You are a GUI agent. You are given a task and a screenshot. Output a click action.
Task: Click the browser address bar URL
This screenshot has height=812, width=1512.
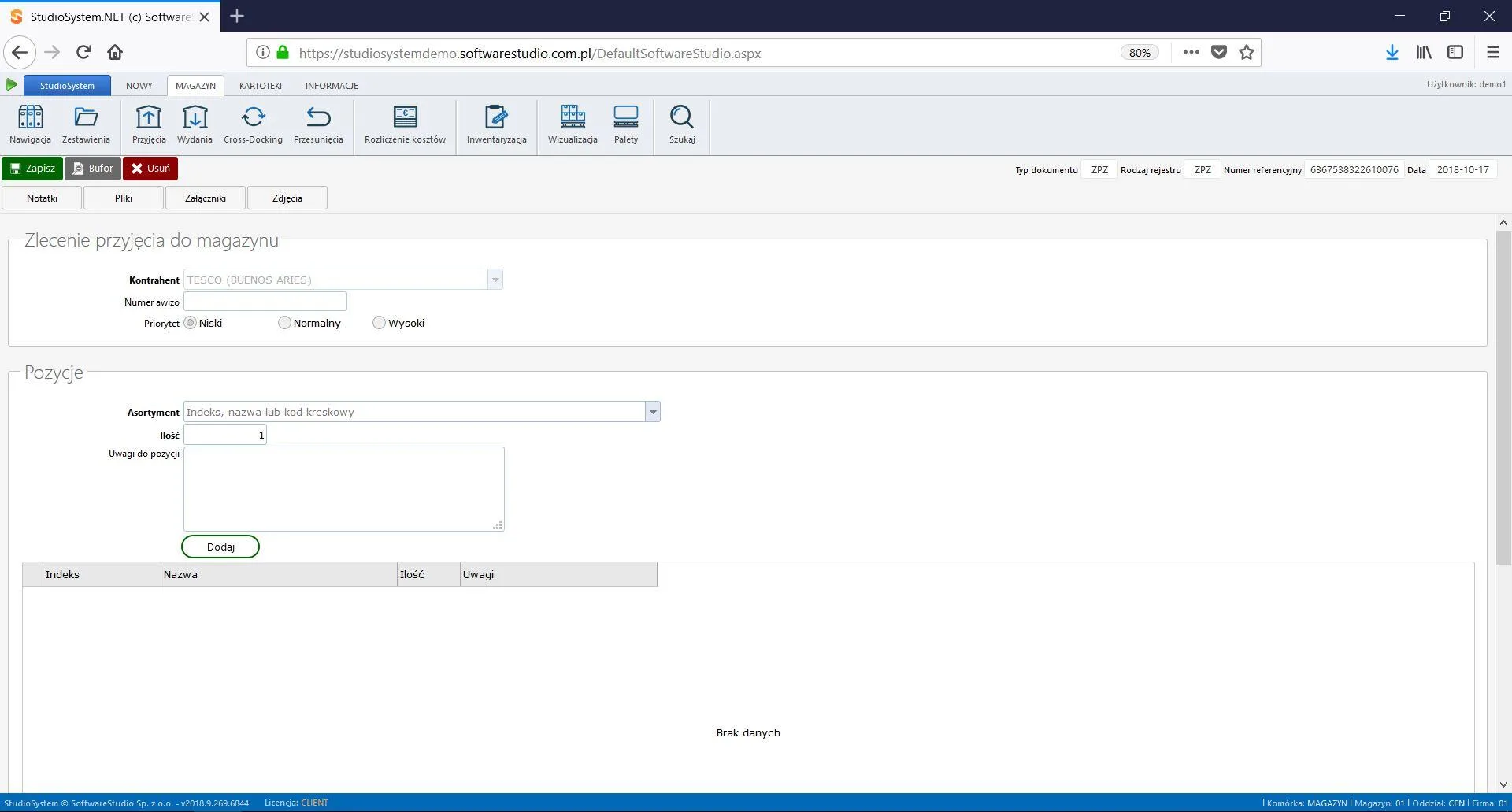point(530,54)
